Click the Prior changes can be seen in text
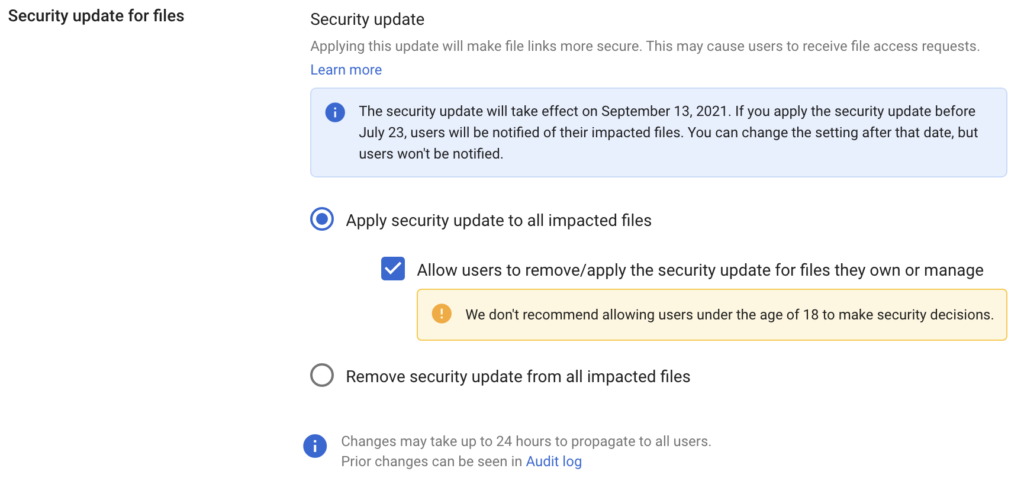 coord(432,462)
